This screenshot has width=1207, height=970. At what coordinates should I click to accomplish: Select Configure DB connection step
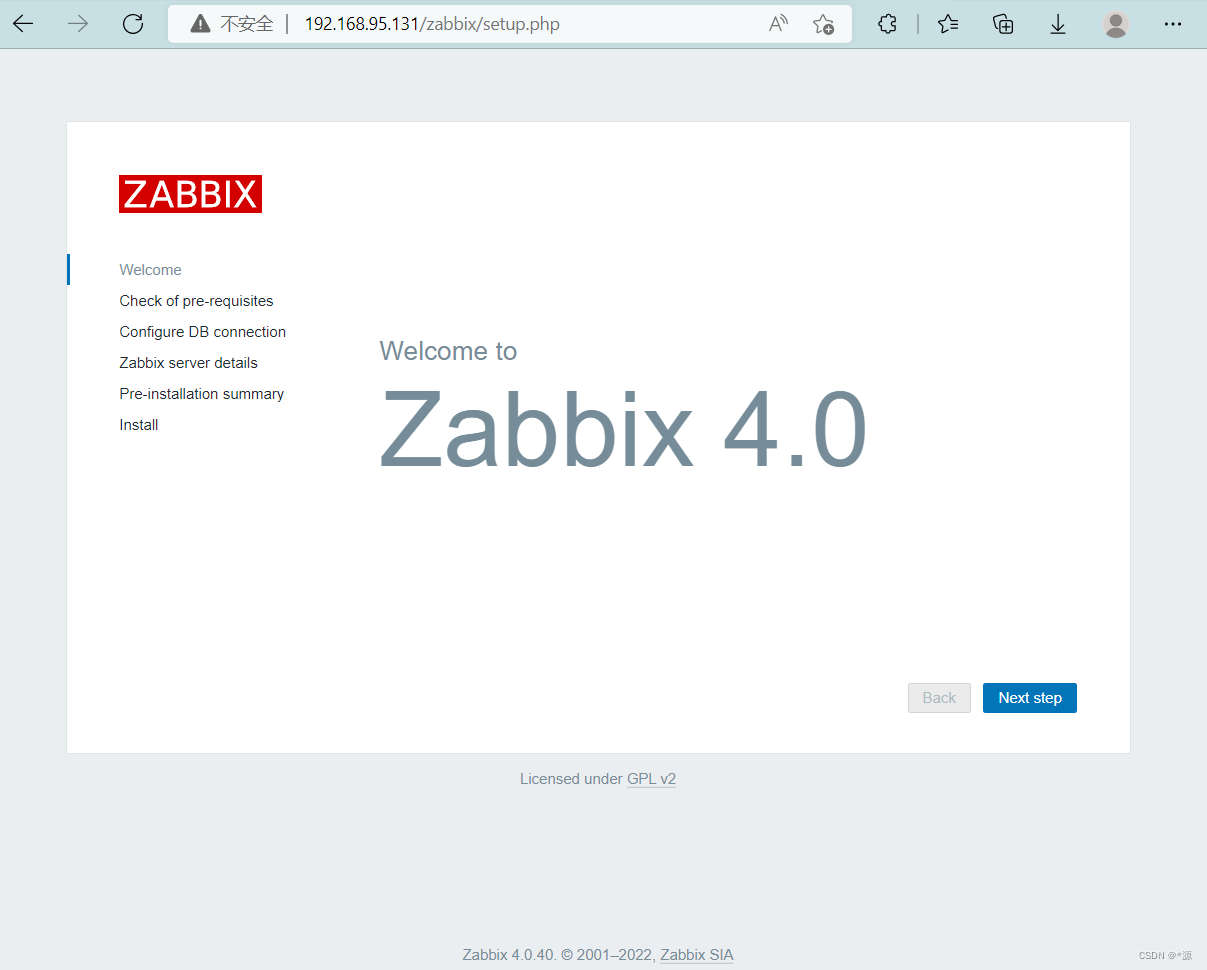[203, 332]
